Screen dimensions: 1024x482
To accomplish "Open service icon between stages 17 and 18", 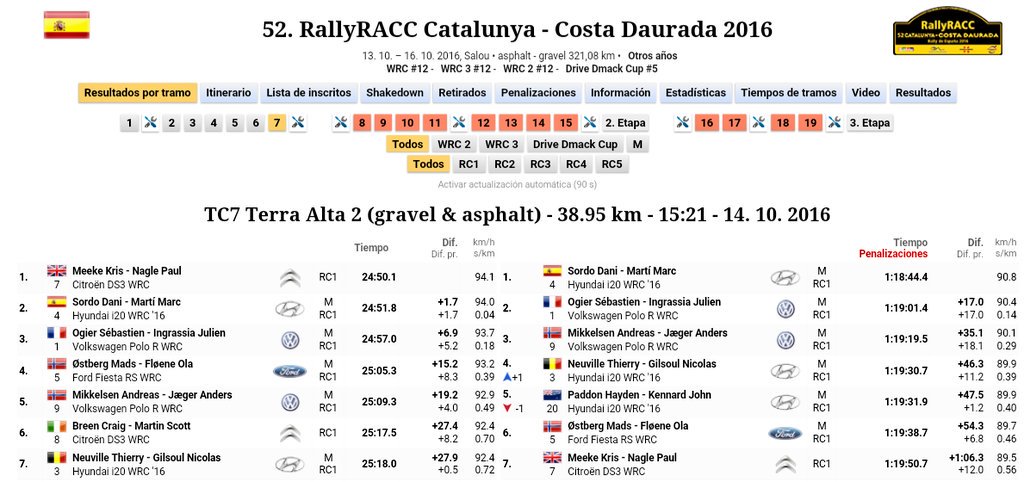I will (x=758, y=123).
